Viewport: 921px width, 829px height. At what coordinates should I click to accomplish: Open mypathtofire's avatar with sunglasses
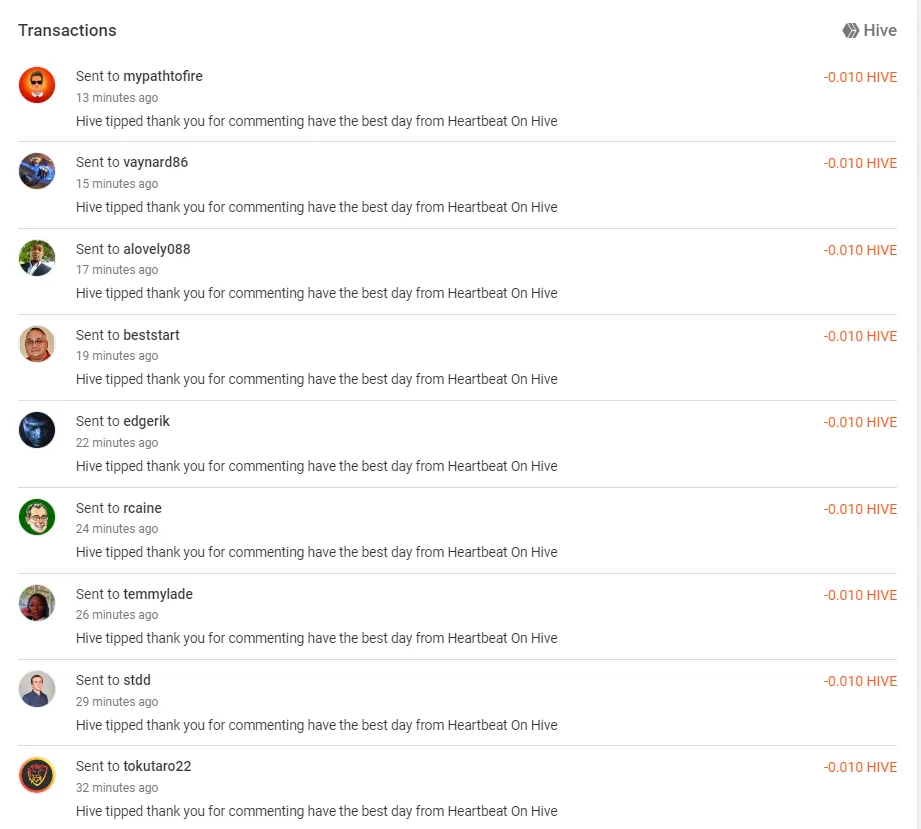(x=37, y=85)
